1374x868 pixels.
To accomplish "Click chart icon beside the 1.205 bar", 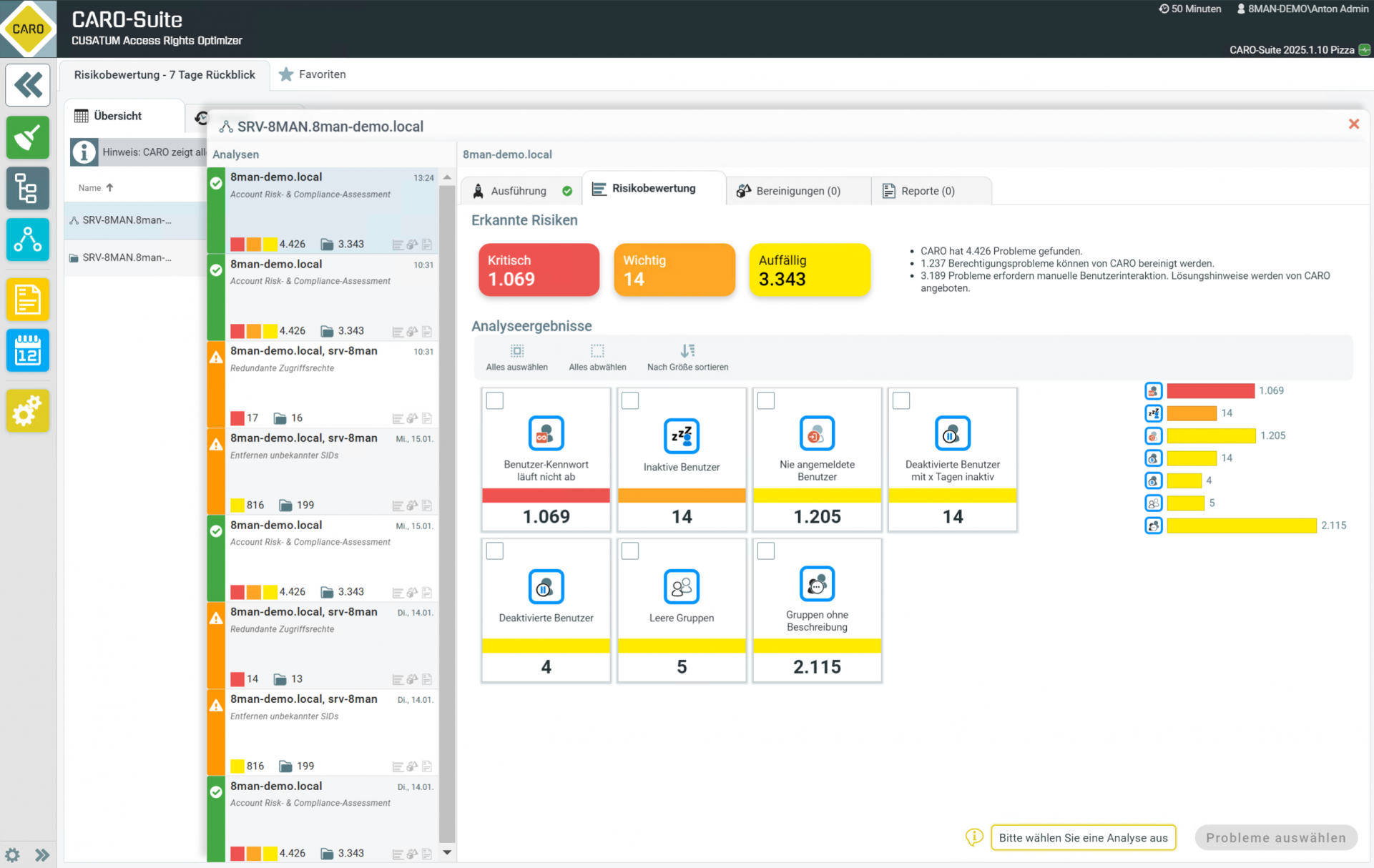I will tap(1153, 435).
